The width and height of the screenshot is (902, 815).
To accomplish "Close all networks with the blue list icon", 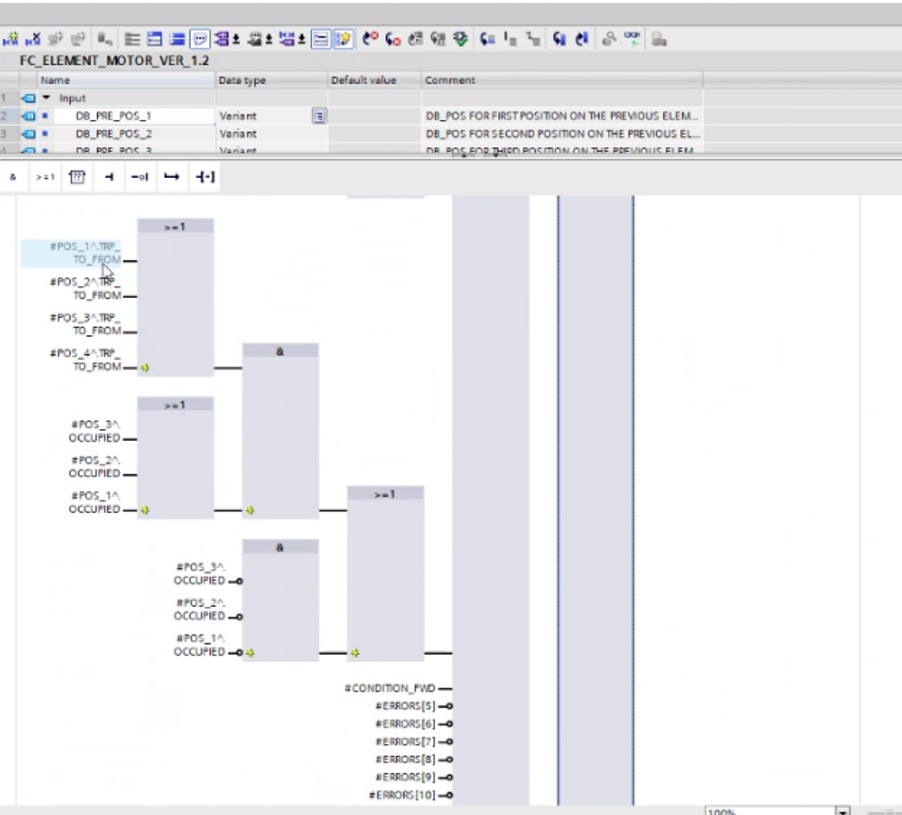I will (x=177, y=39).
